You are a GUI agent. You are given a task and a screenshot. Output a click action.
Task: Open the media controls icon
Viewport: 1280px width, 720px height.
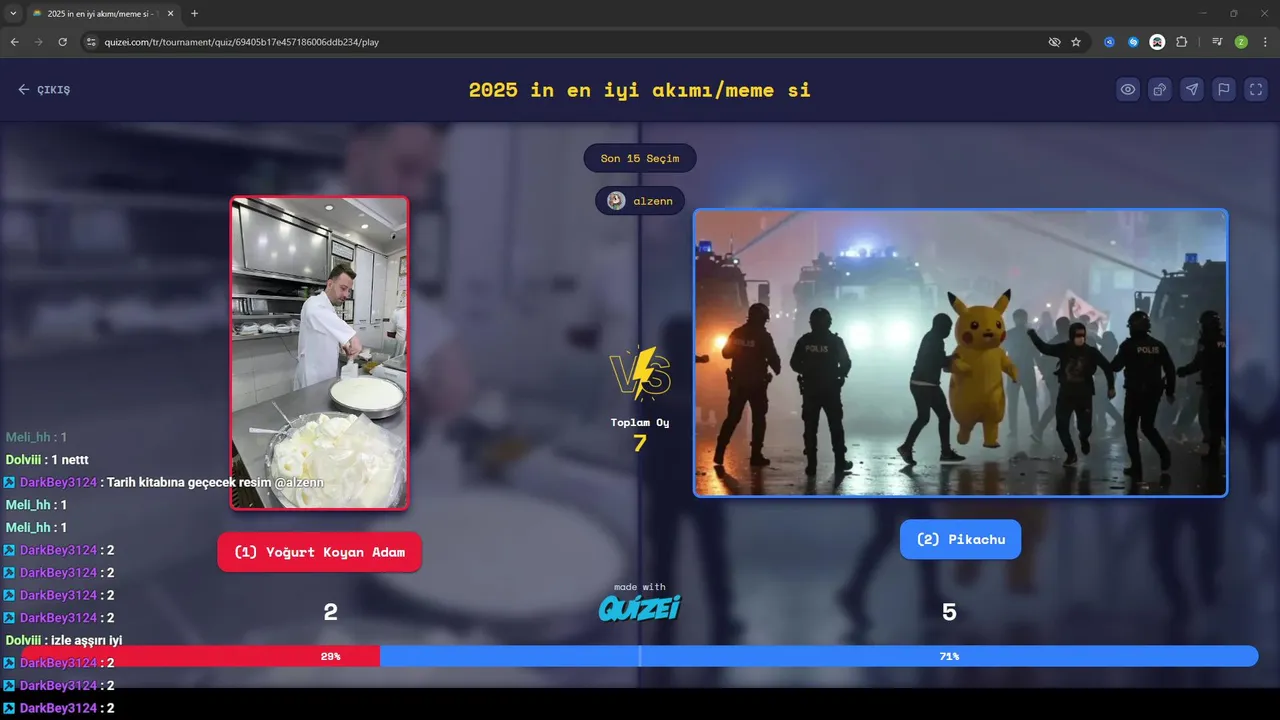[x=1217, y=42]
